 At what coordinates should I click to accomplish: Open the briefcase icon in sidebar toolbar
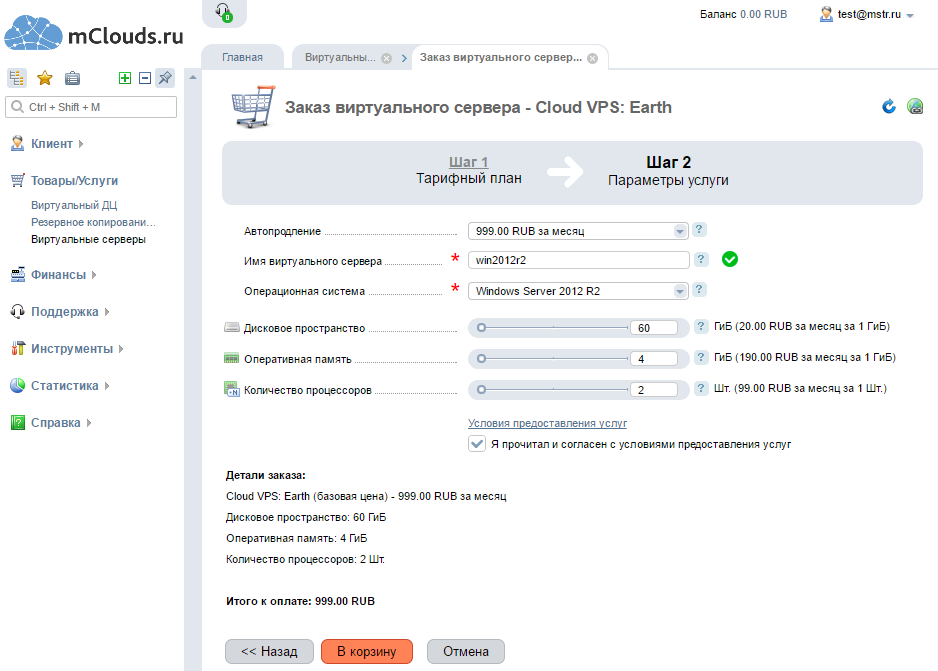coord(72,78)
